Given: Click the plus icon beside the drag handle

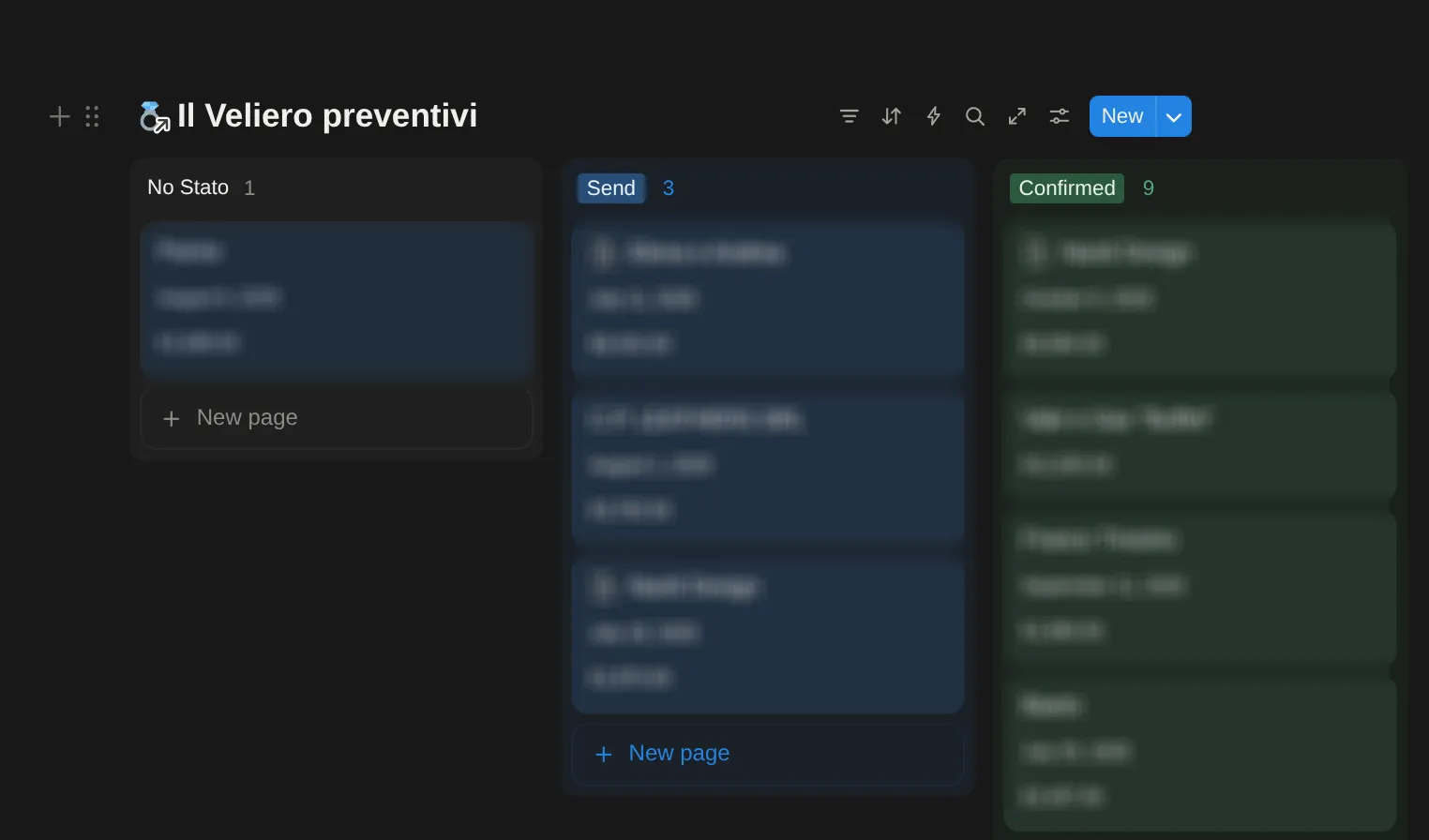Looking at the screenshot, I should click(x=60, y=116).
